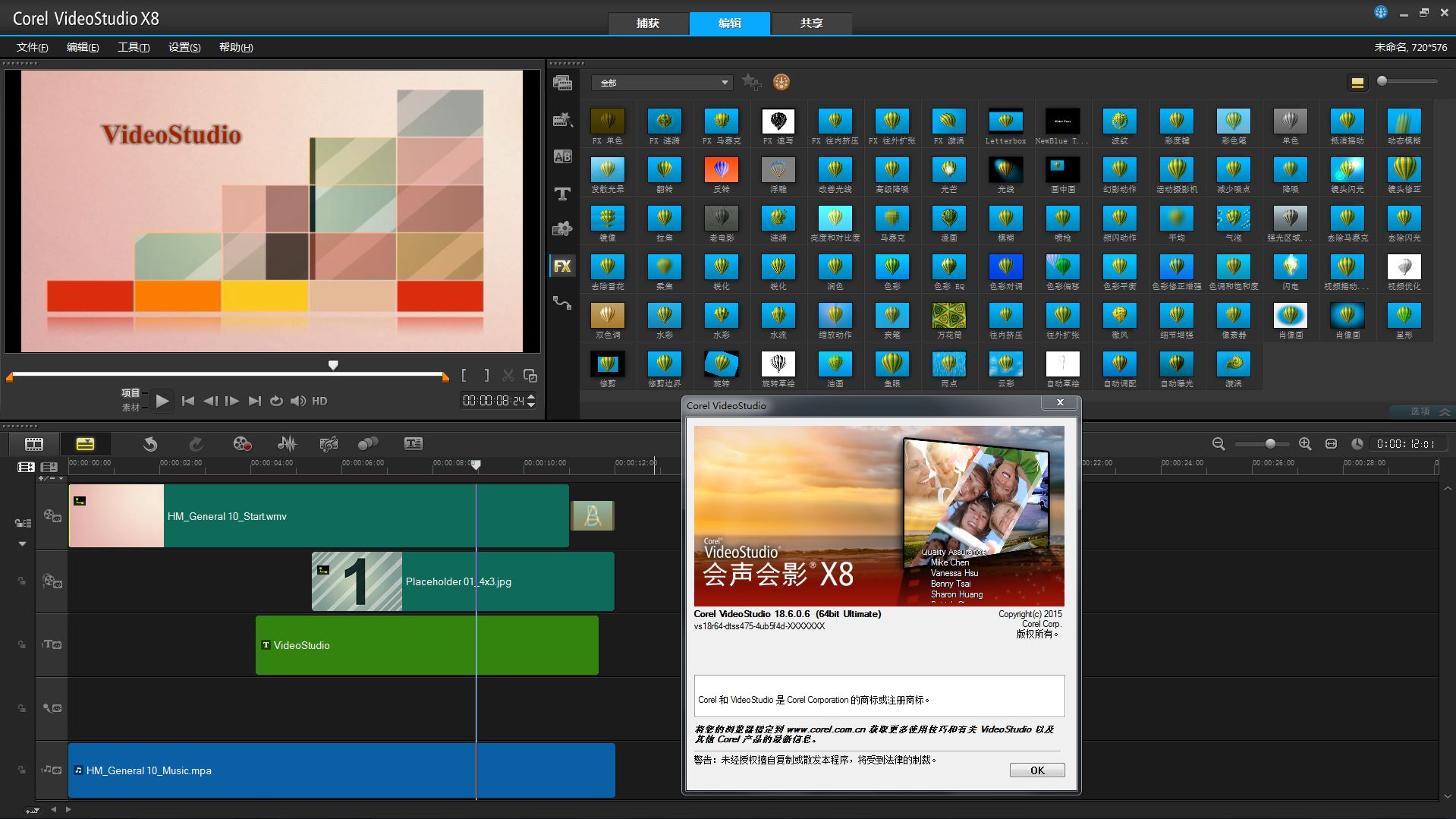Toggle HD preview mode
Viewport: 1456px width, 819px height.
[x=319, y=401]
